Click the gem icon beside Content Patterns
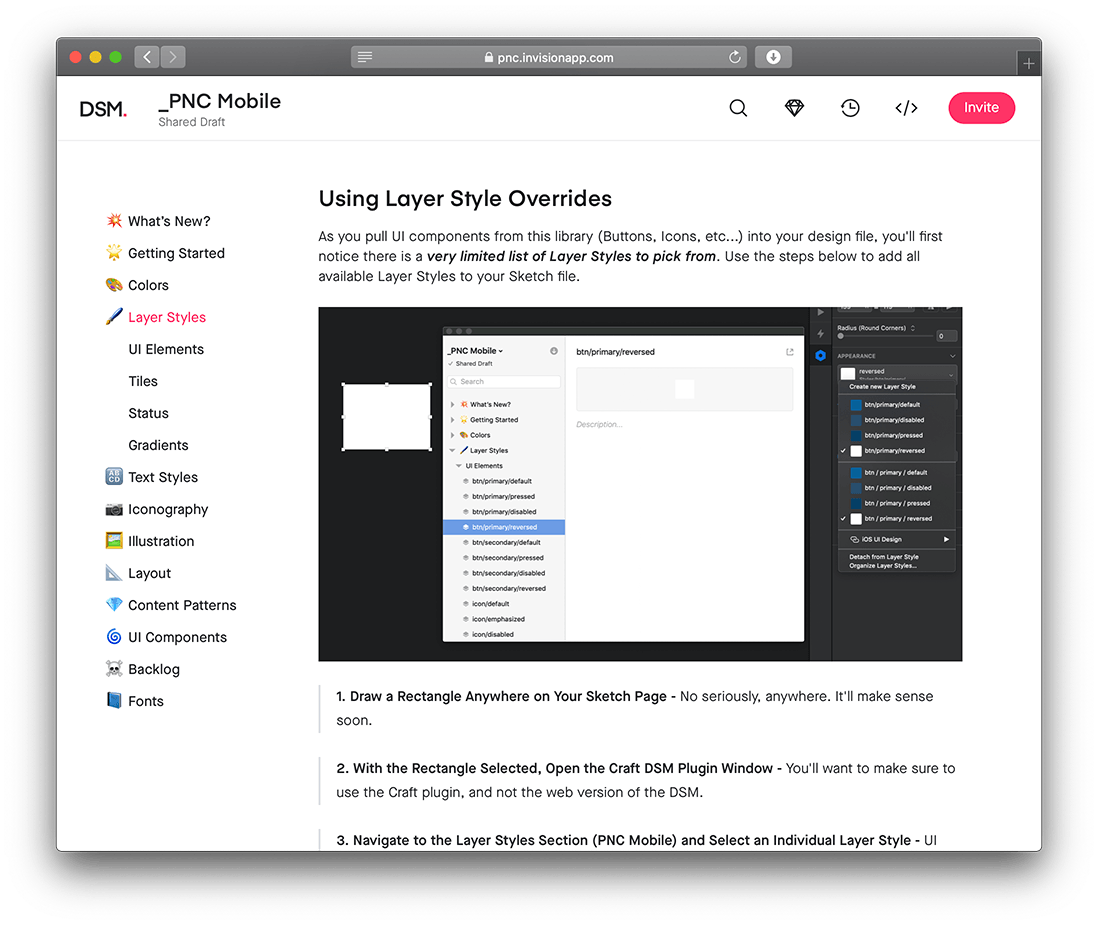The image size is (1097, 925). [114, 605]
